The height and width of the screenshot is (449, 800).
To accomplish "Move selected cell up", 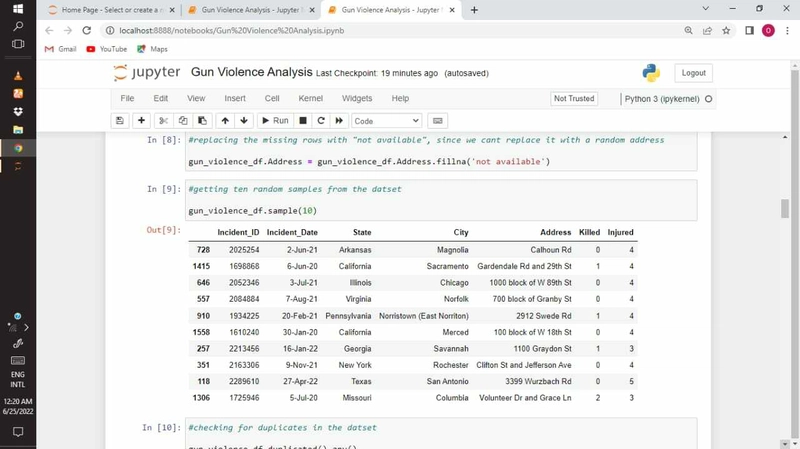I will [x=225, y=121].
